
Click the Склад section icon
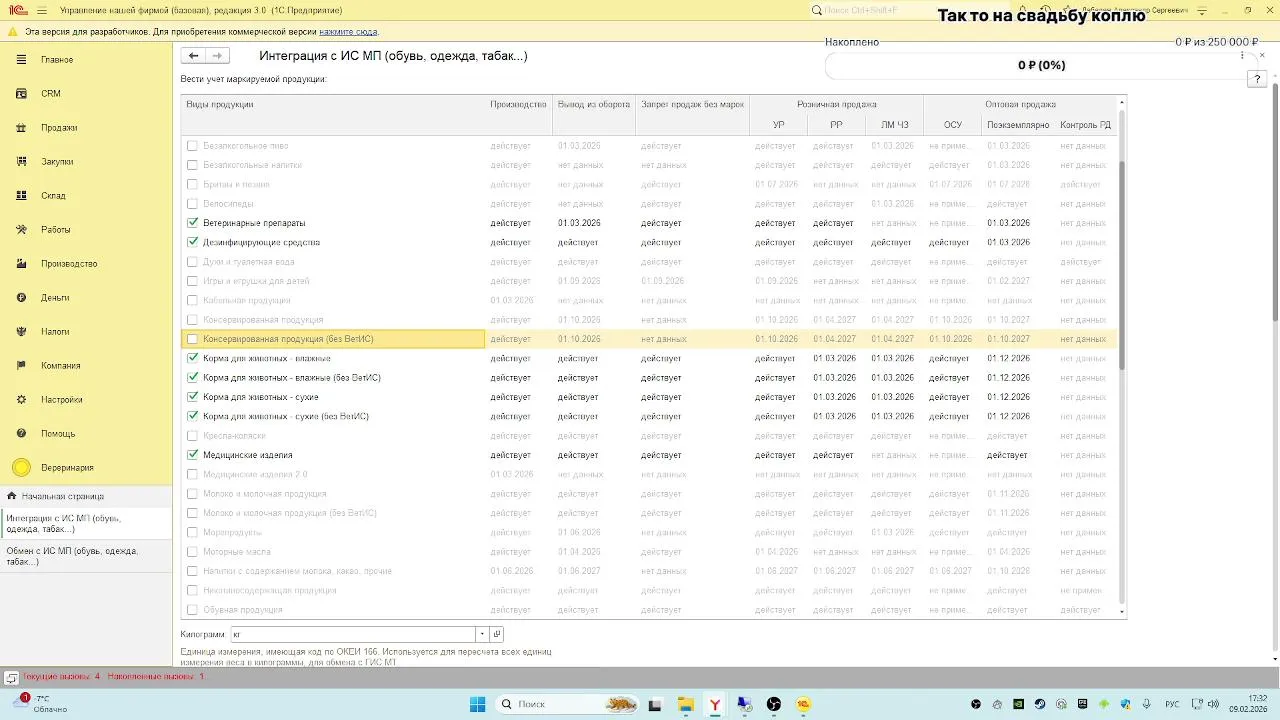[x=21, y=196]
